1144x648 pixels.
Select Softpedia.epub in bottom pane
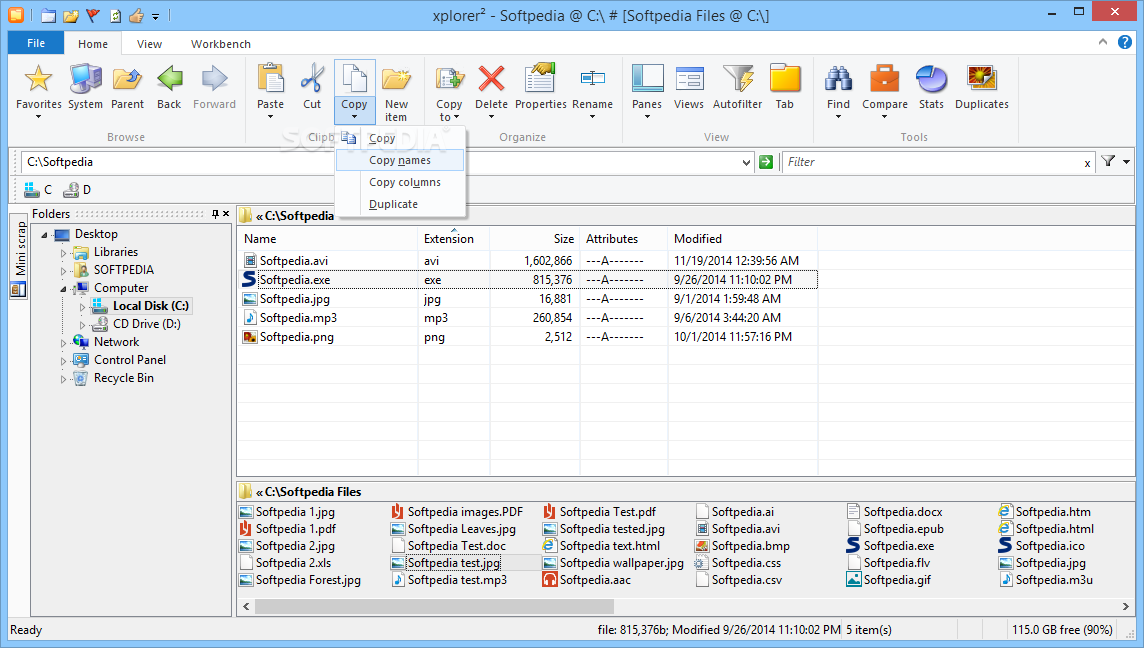pyautogui.click(x=903, y=529)
